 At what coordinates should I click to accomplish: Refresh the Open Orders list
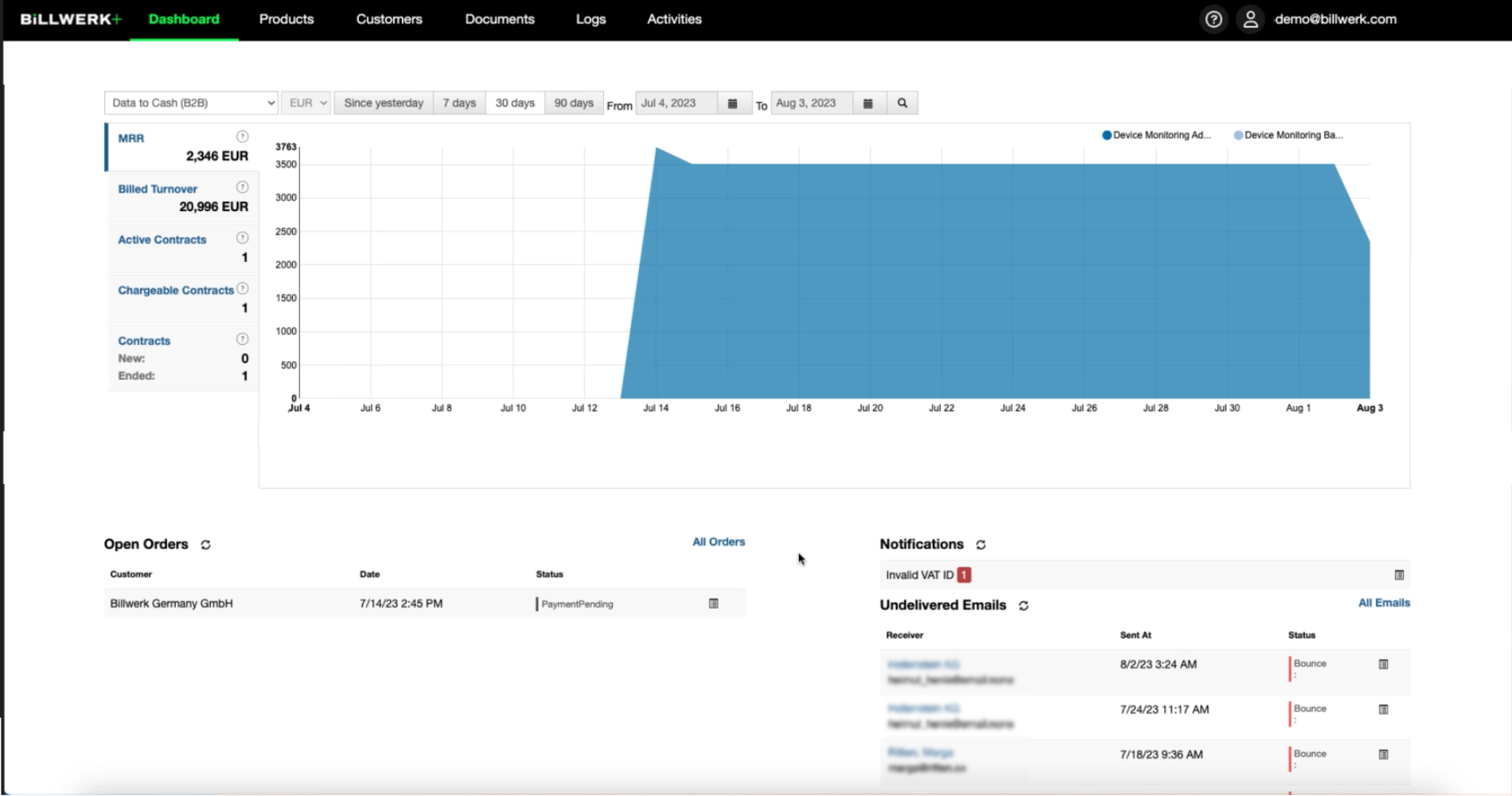[x=205, y=545]
